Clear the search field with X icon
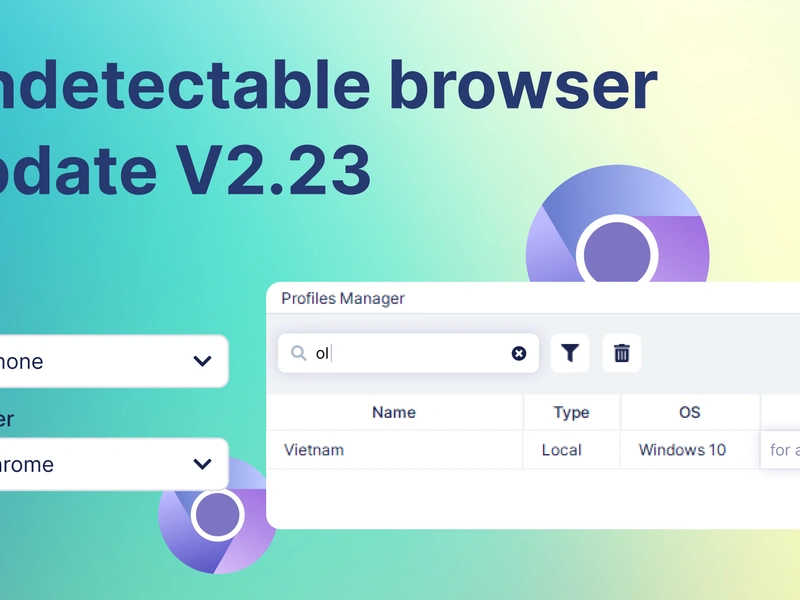Viewport: 800px width, 600px height. [519, 353]
